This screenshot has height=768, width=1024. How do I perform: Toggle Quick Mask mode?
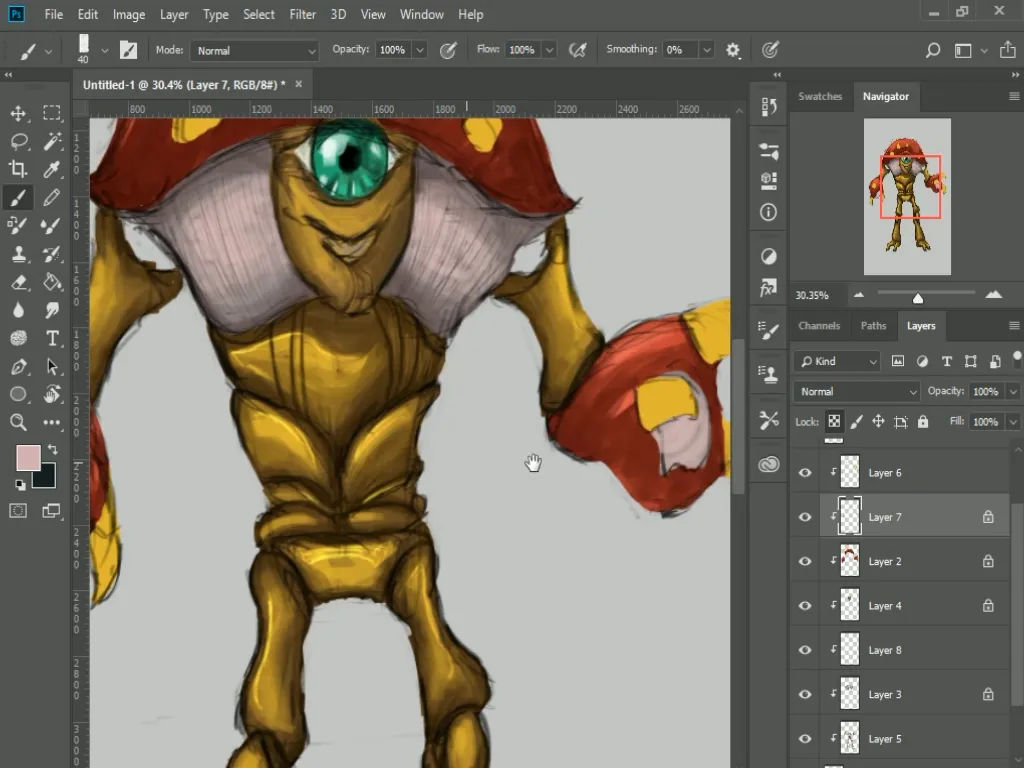click(18, 511)
